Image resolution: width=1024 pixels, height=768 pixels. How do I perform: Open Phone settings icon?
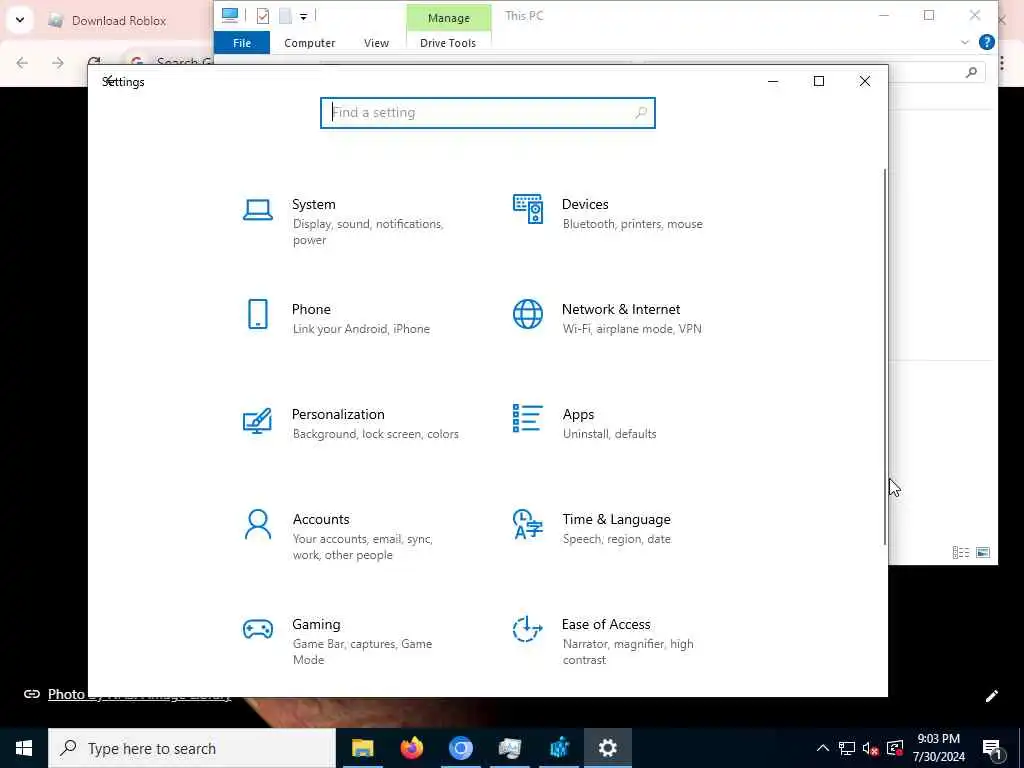click(x=258, y=314)
